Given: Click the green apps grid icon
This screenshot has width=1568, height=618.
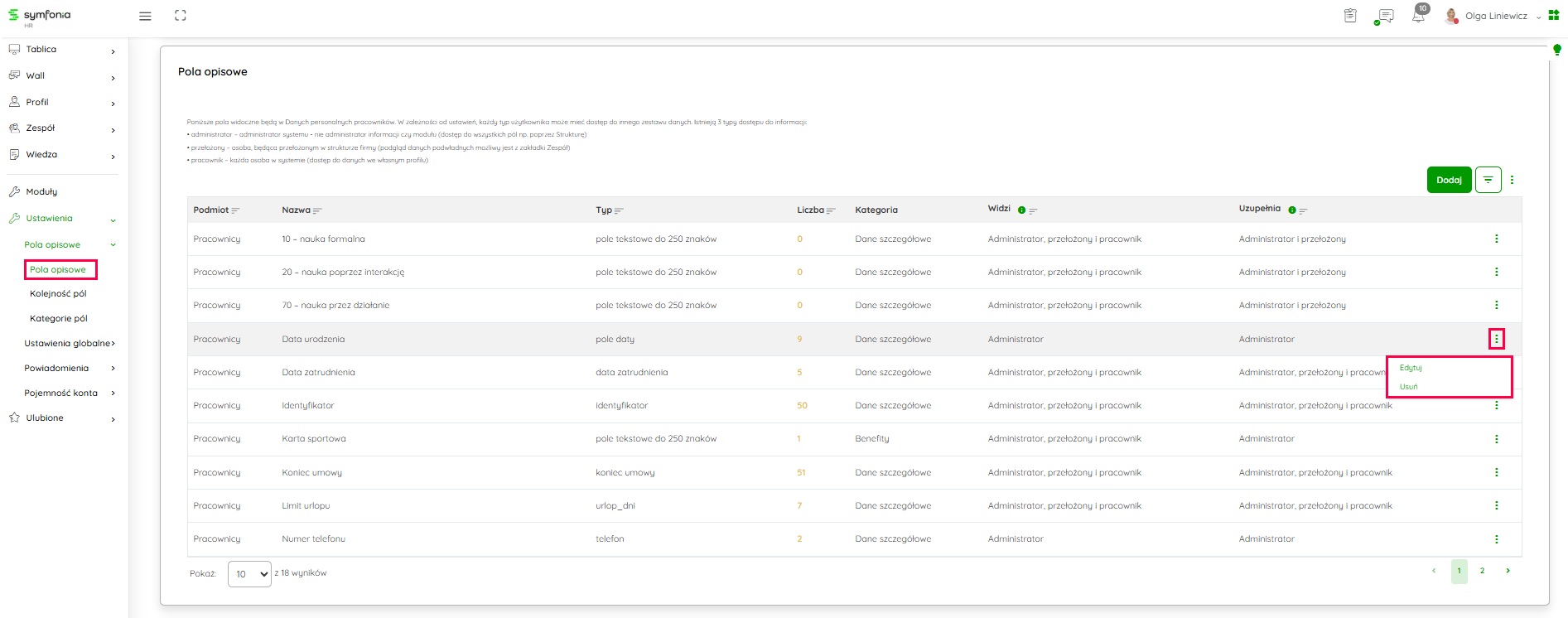Looking at the screenshot, I should (x=1553, y=16).
